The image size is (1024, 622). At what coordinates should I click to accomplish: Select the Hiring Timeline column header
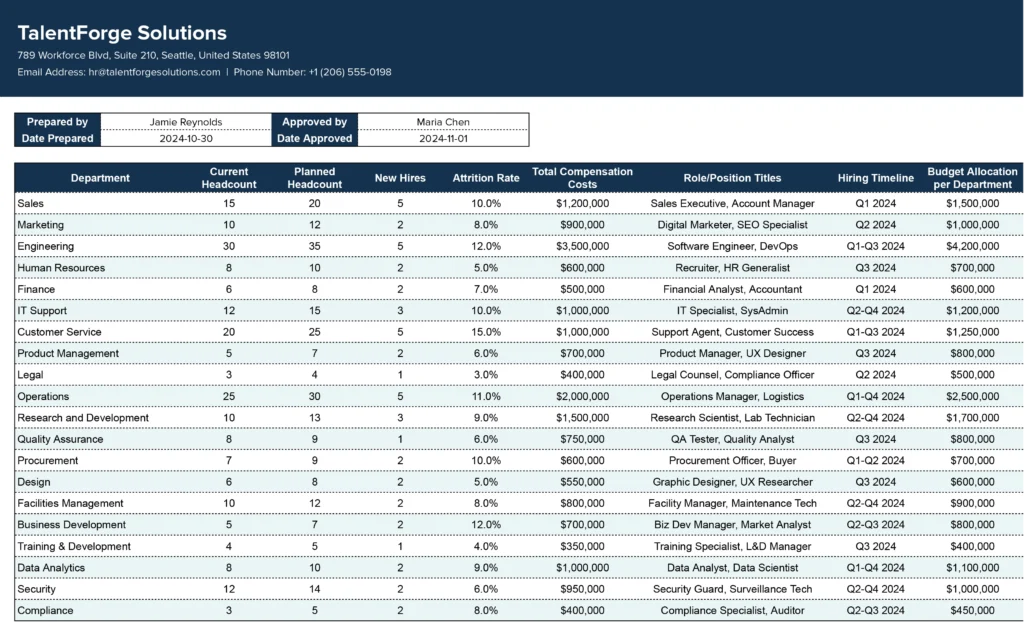tap(875, 178)
